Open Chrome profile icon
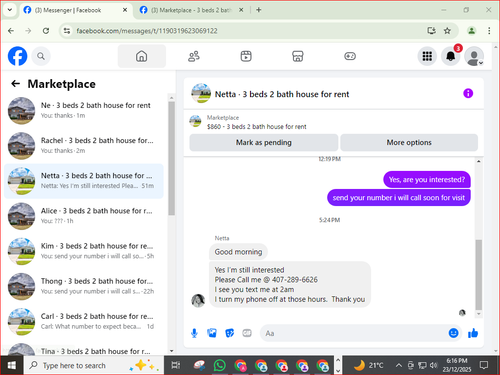The height and width of the screenshot is (375, 500). [471, 31]
